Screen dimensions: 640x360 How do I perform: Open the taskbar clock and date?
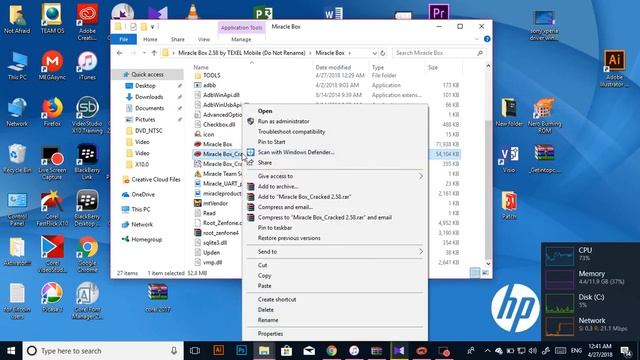point(600,351)
